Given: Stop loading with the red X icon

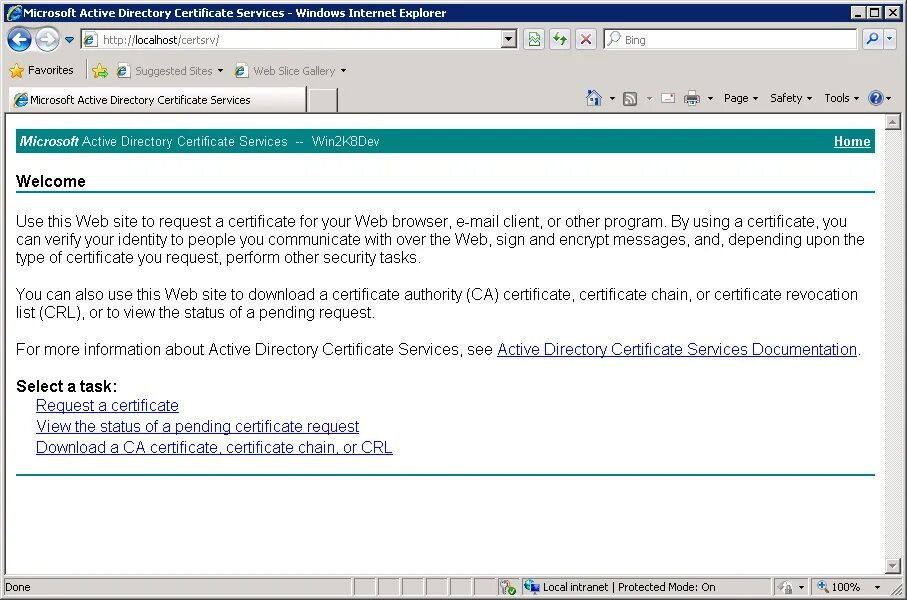Looking at the screenshot, I should click(x=586, y=39).
